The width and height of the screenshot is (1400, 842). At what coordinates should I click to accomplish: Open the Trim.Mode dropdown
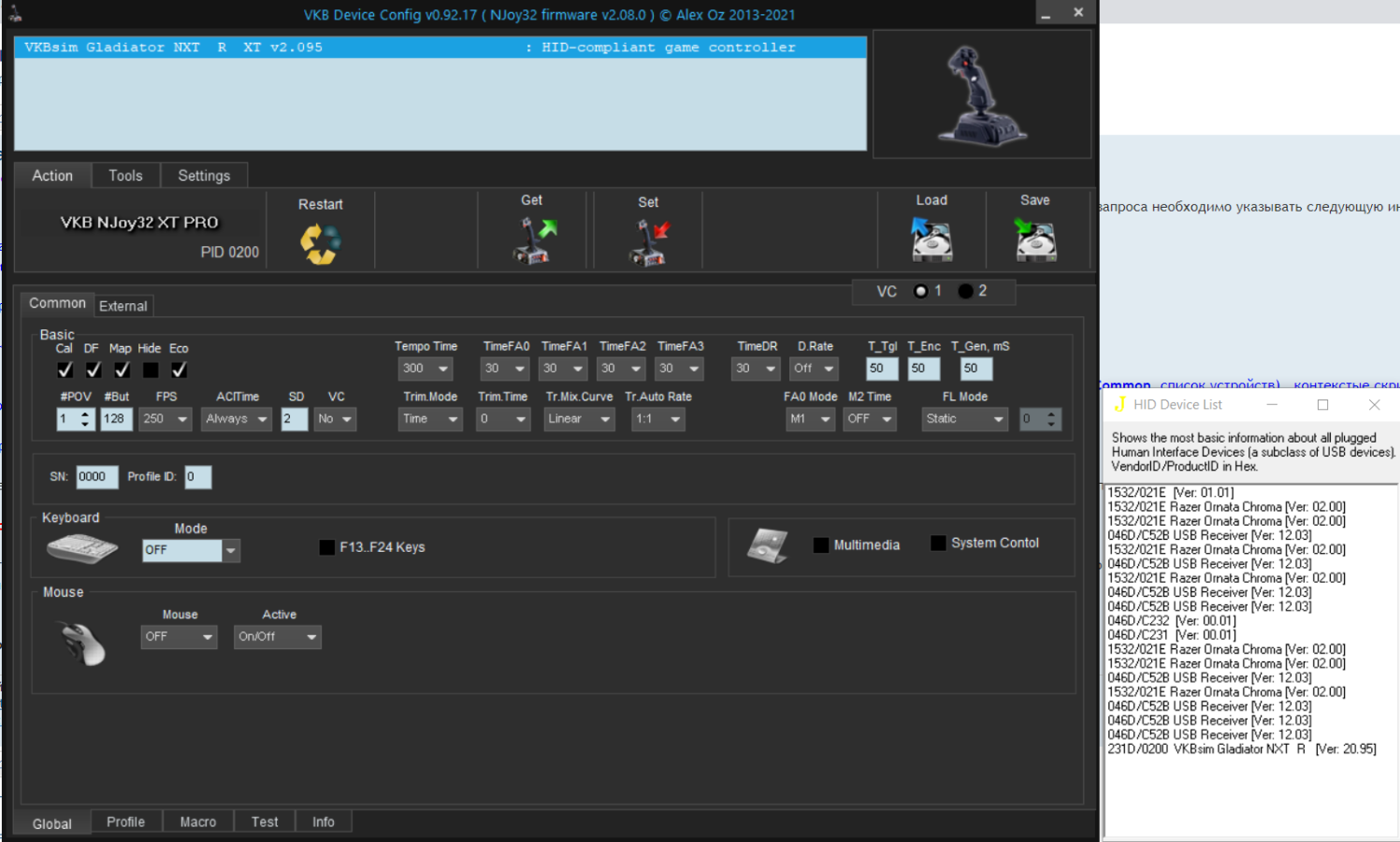pos(430,419)
